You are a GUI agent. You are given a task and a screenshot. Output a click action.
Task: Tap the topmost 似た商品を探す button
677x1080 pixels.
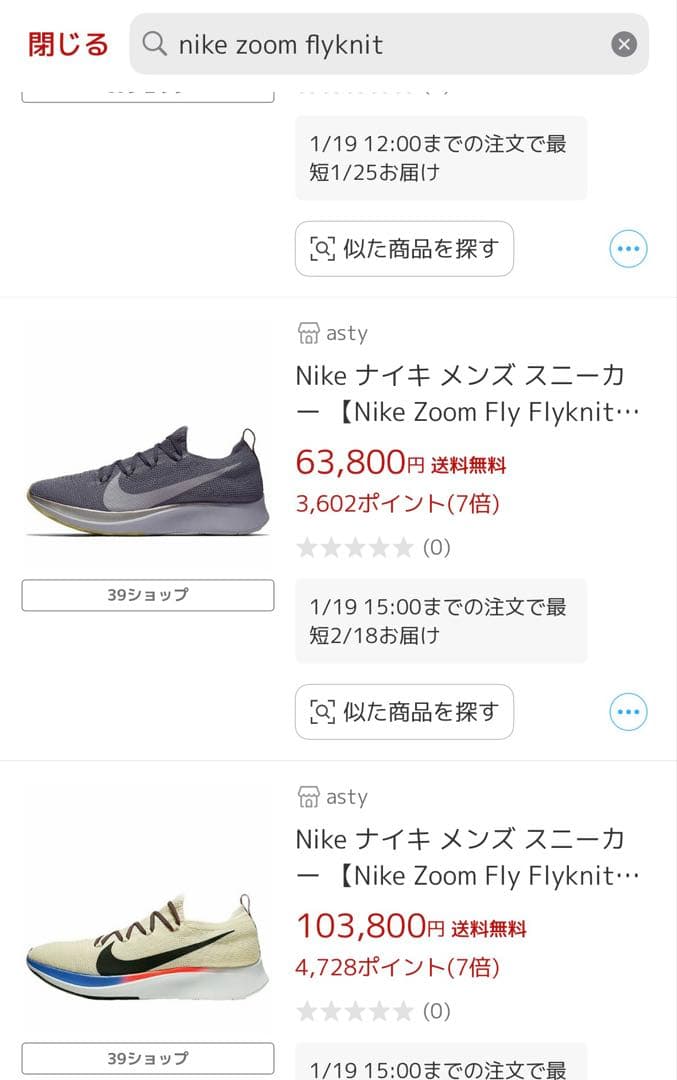tap(404, 248)
